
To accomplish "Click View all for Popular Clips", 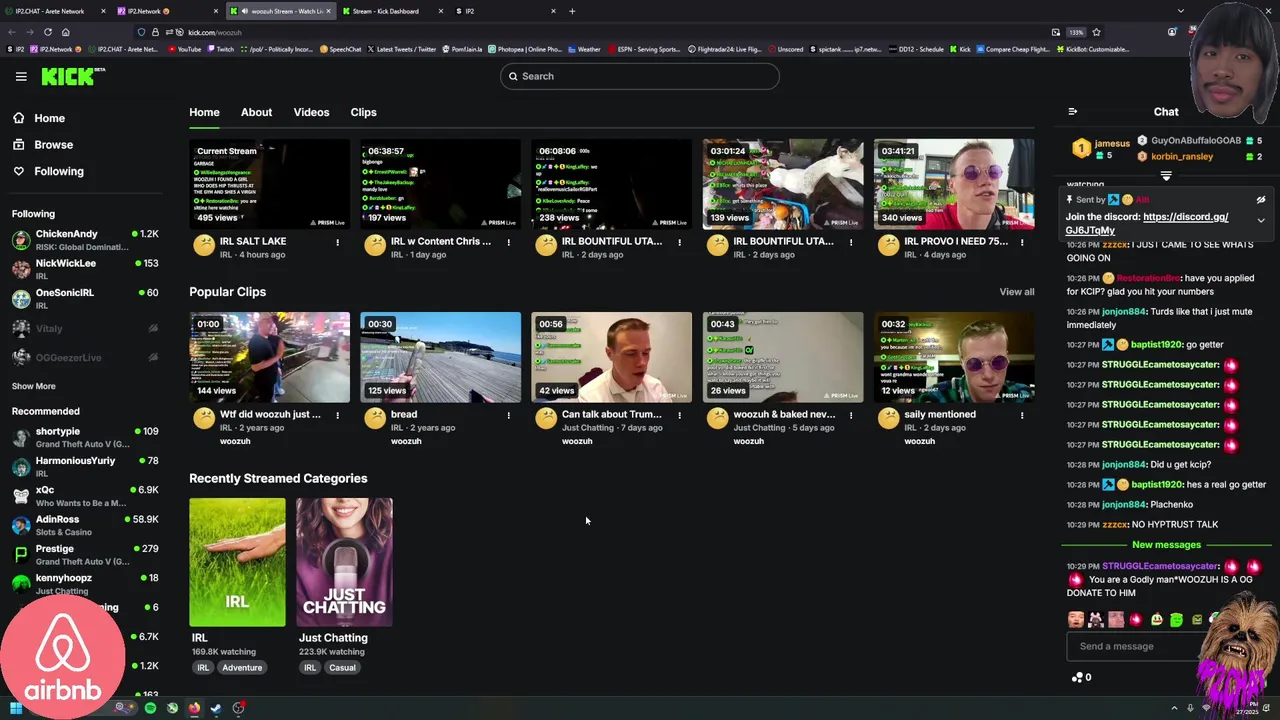I will click(x=1017, y=292).
